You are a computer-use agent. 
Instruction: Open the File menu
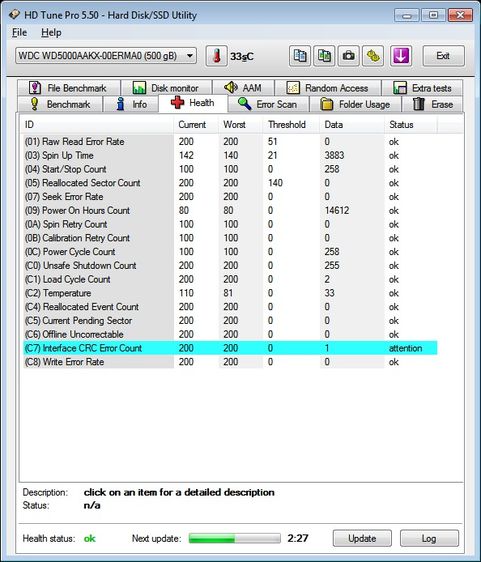click(x=19, y=33)
